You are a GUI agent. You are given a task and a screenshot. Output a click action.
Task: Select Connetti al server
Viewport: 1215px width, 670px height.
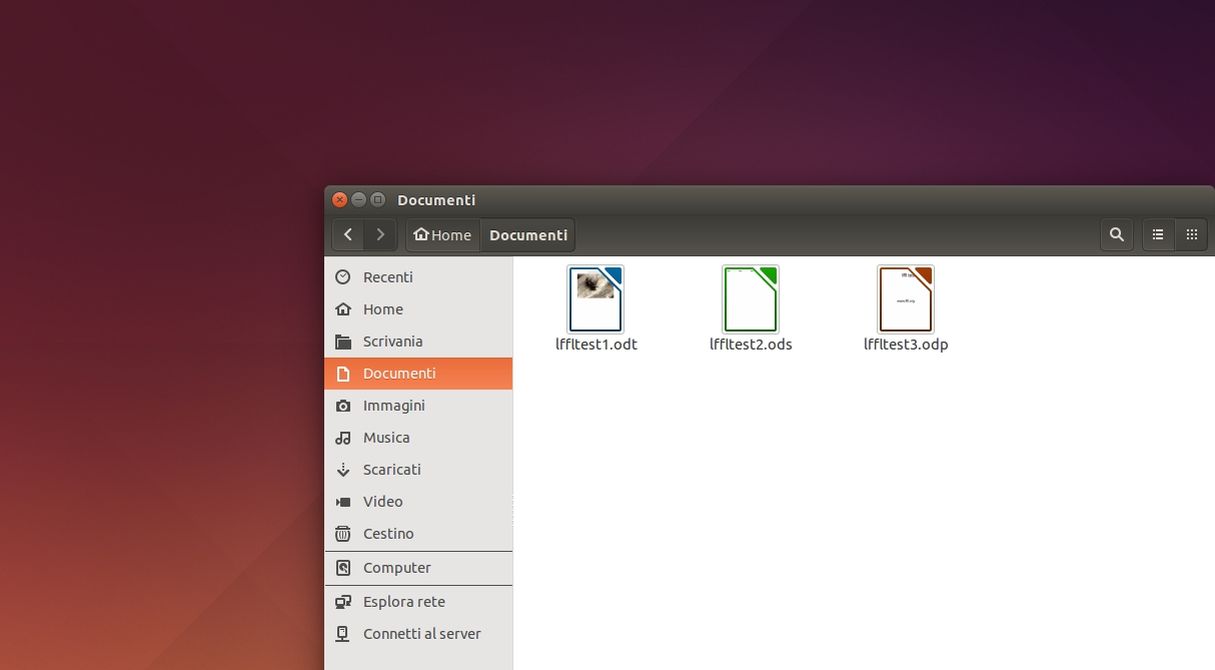click(421, 633)
